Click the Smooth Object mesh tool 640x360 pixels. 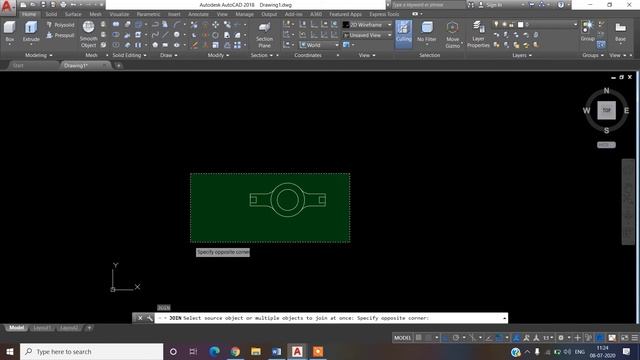click(x=88, y=34)
